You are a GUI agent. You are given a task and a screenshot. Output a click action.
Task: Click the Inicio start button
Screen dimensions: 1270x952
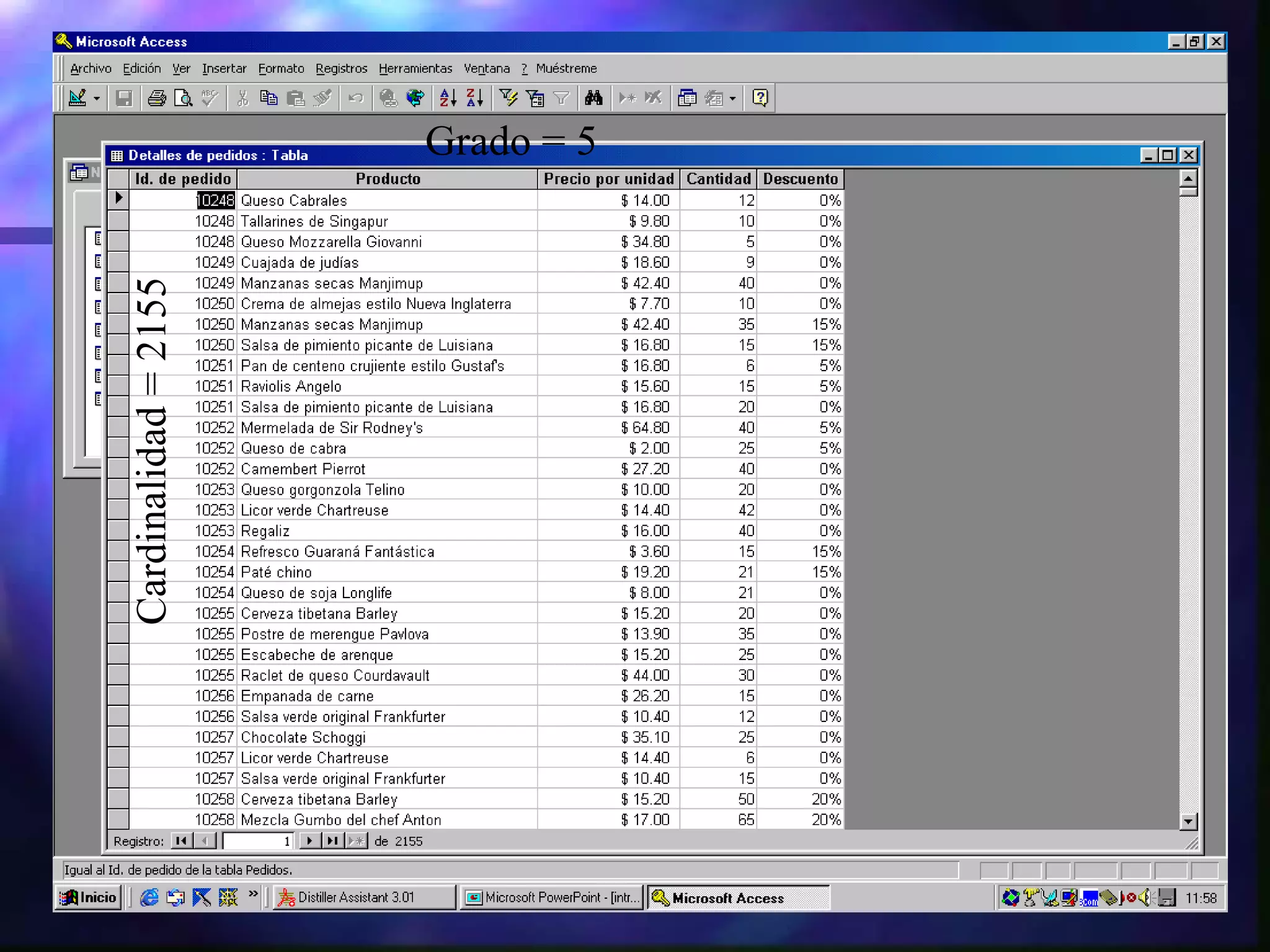pos(89,897)
